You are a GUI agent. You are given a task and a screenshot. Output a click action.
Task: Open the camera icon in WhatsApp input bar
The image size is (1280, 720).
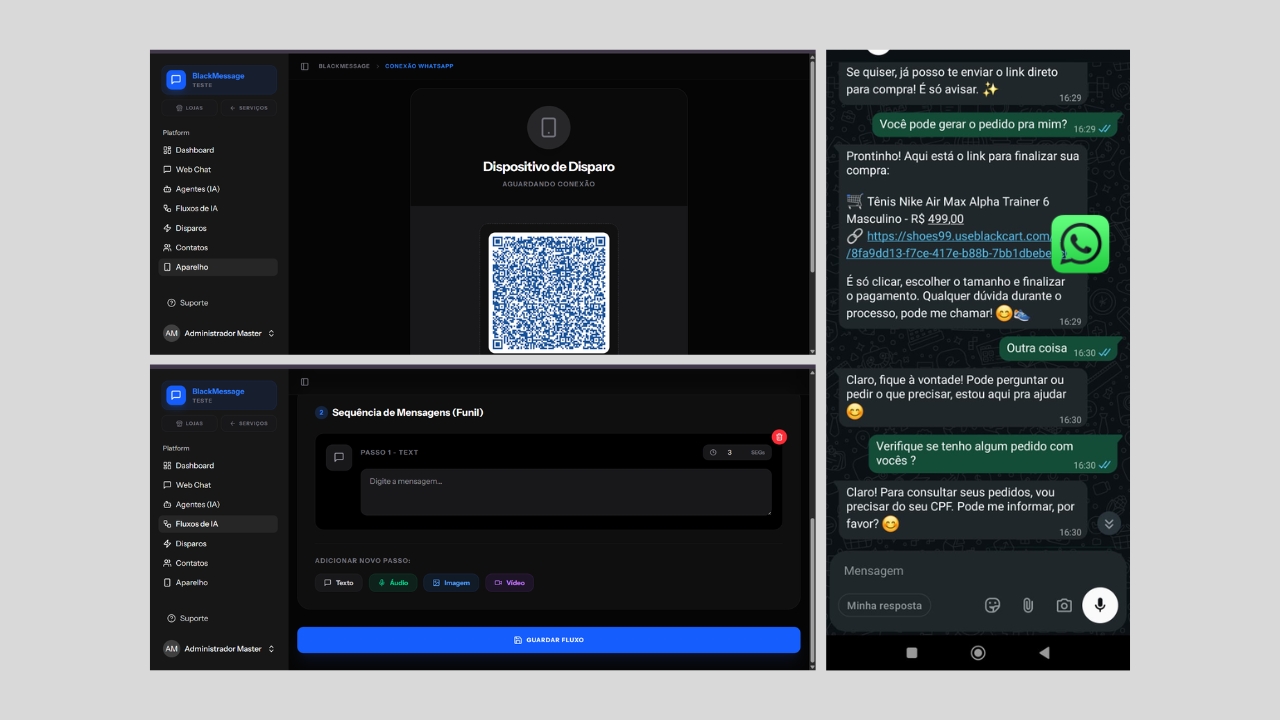1064,605
